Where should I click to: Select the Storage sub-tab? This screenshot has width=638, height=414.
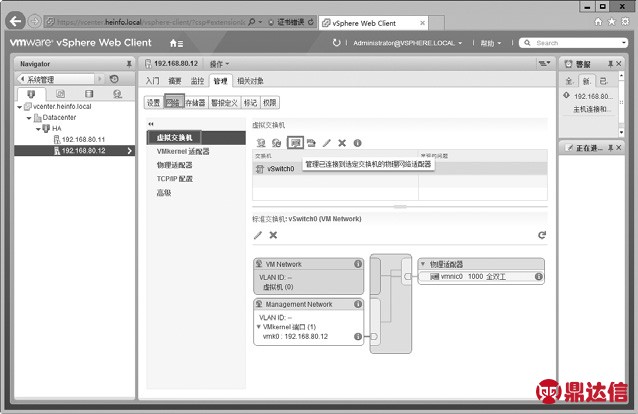pyautogui.click(x=195, y=103)
